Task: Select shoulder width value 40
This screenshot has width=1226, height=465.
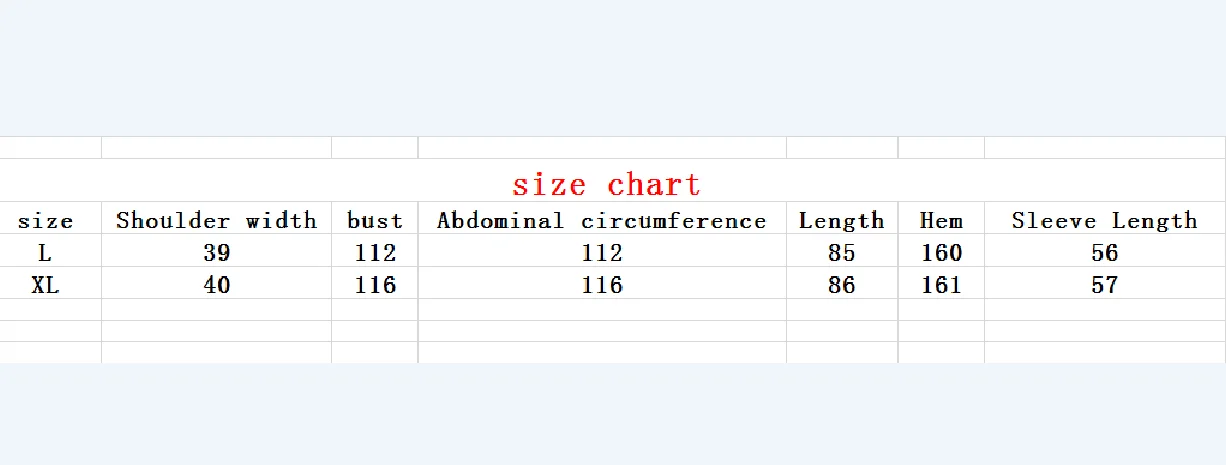Action: [217, 285]
